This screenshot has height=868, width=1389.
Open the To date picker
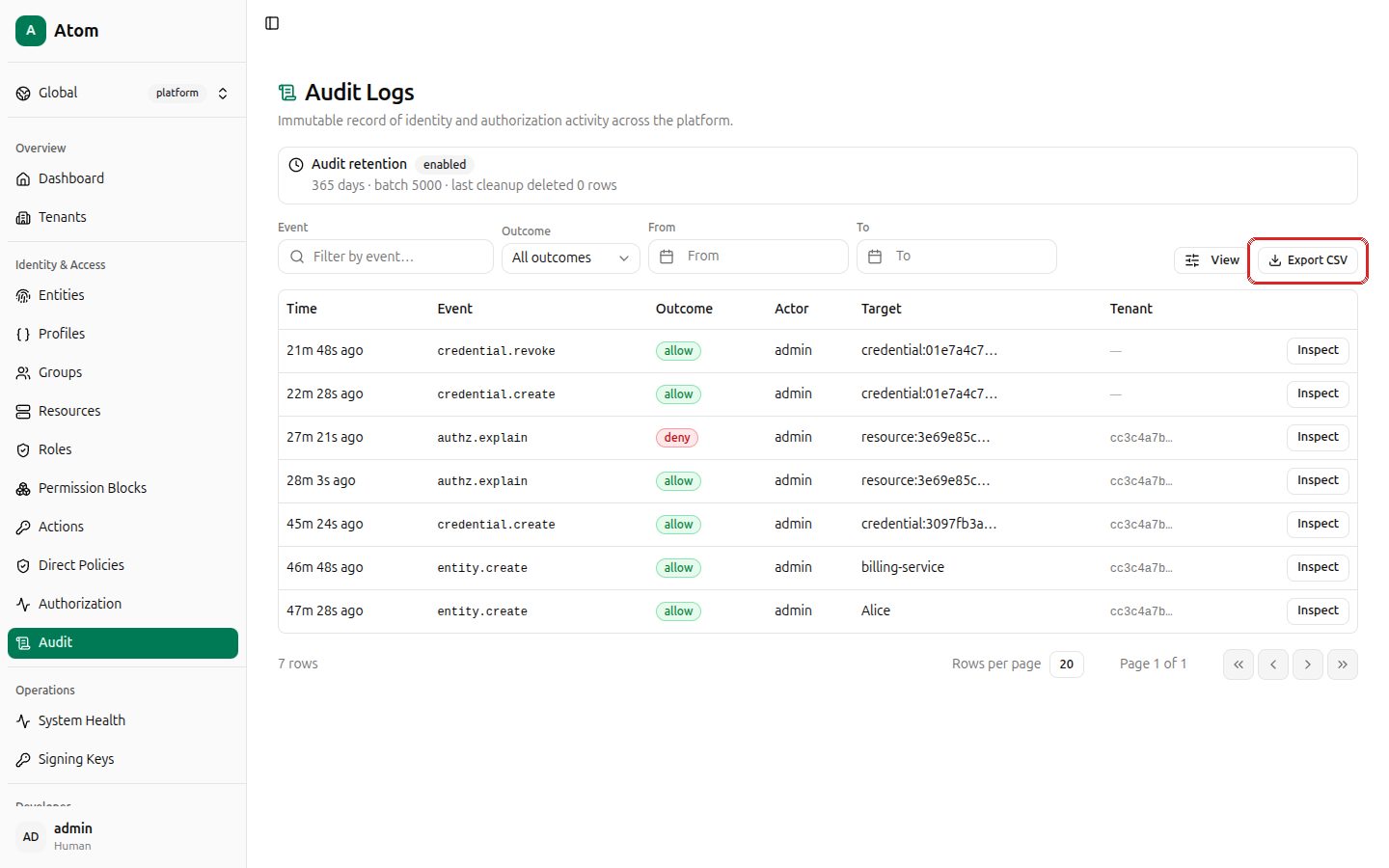pos(957,257)
